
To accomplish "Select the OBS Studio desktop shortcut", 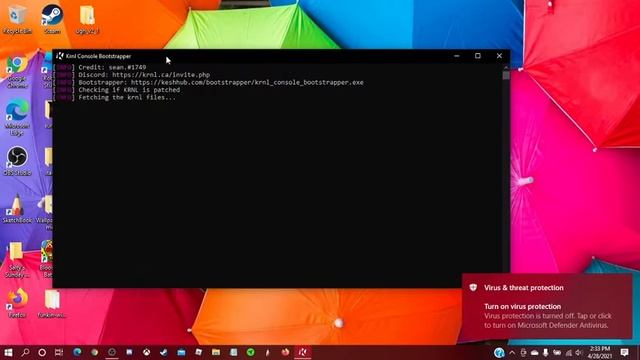I will coord(17,161).
